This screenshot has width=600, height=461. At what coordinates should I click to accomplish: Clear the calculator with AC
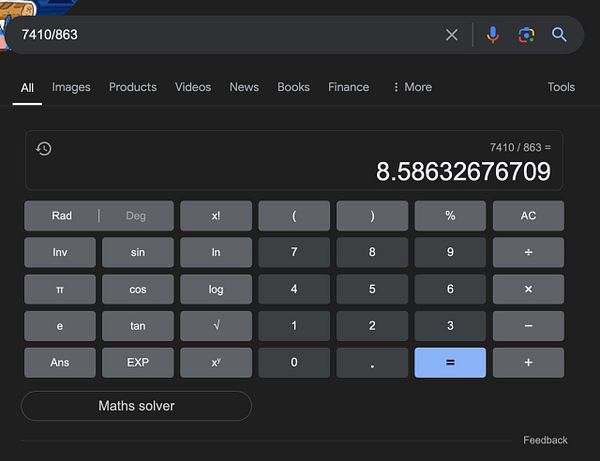coord(528,216)
